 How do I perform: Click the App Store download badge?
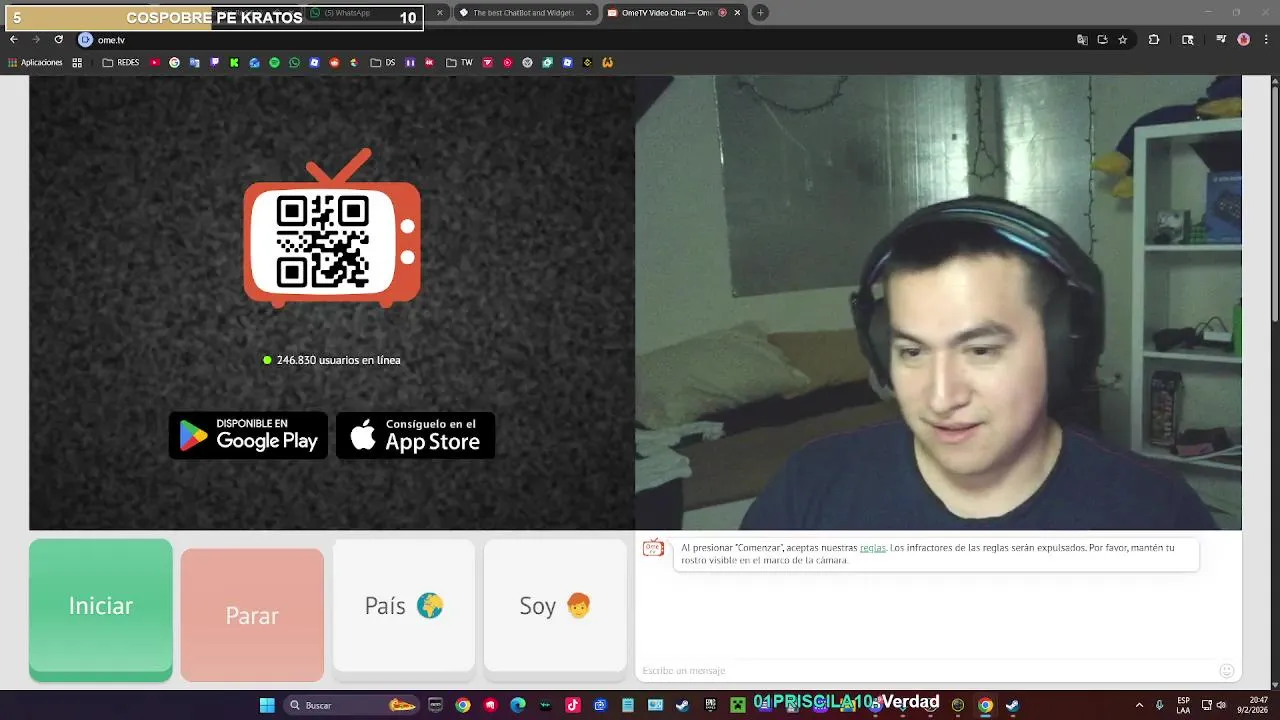pyautogui.click(x=415, y=435)
